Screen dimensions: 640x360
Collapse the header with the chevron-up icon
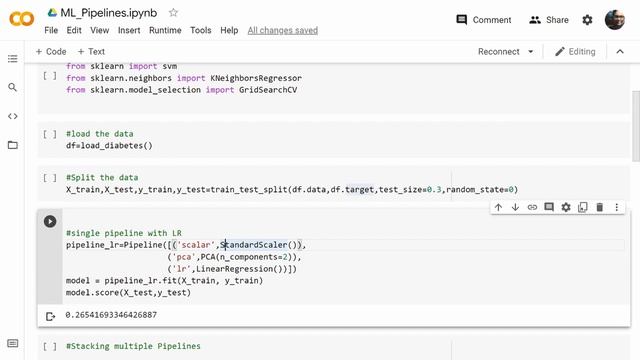[620, 51]
